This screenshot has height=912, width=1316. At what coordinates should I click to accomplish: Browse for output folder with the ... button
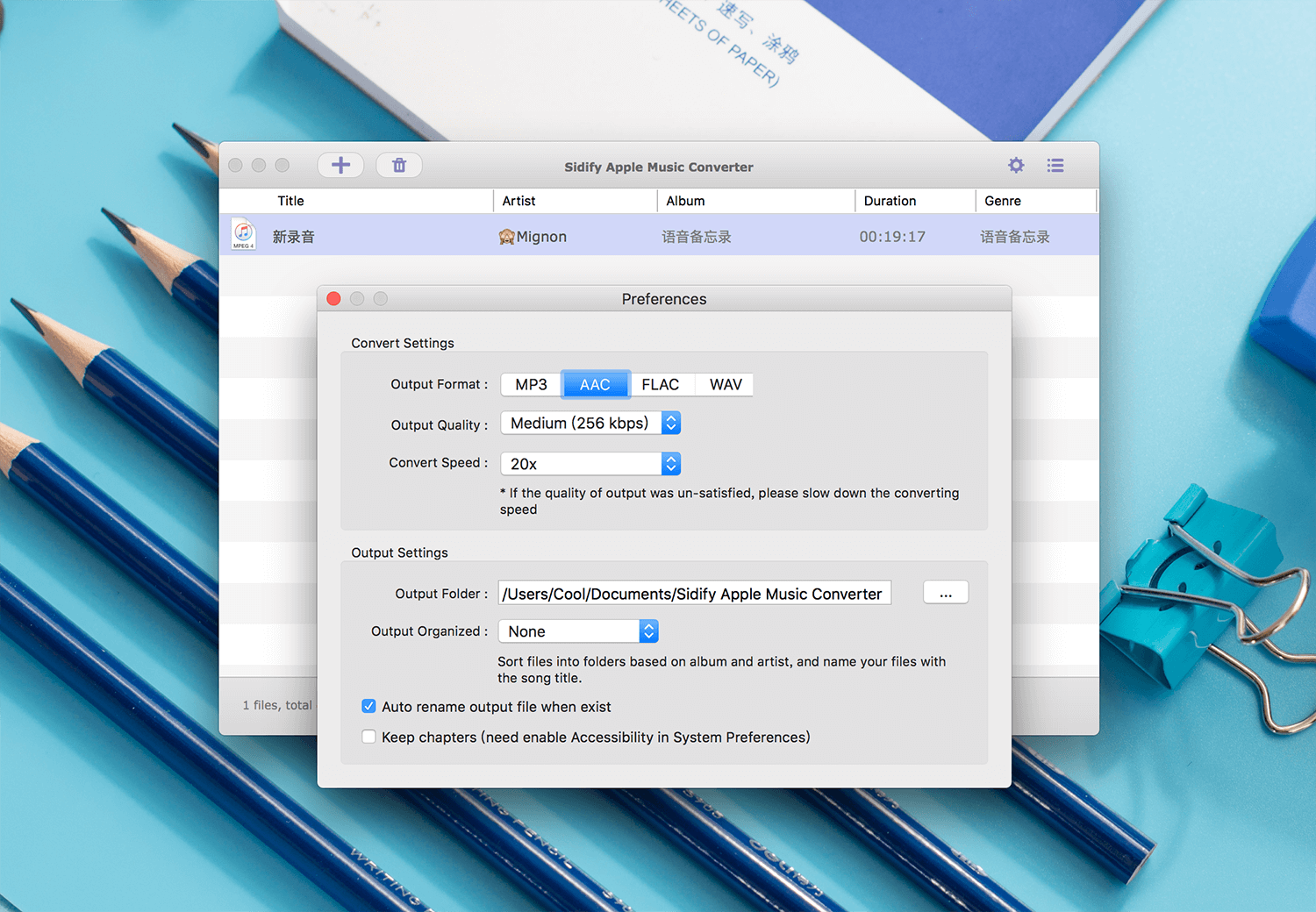coord(946,593)
